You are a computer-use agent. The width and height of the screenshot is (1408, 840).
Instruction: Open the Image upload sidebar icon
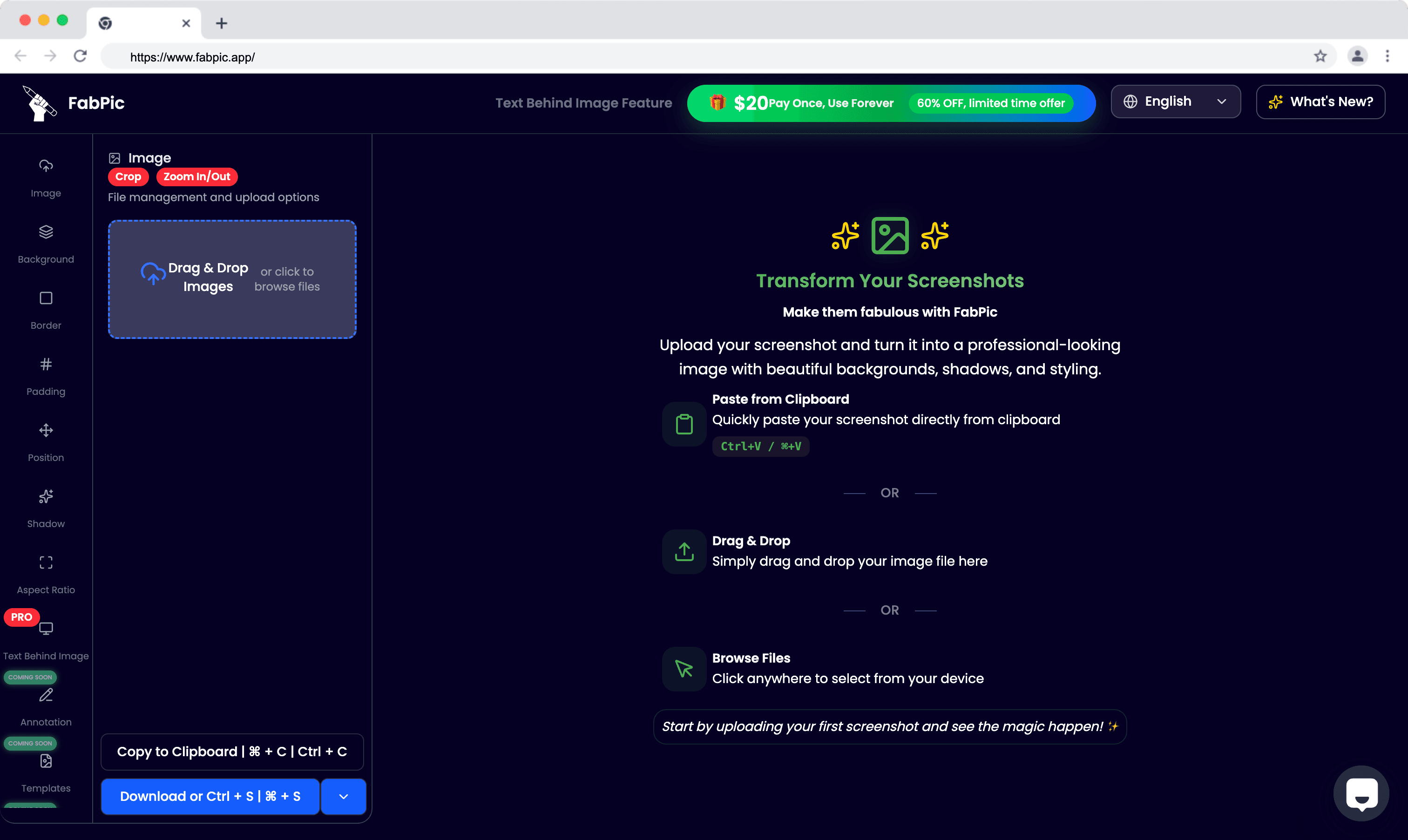click(46, 166)
